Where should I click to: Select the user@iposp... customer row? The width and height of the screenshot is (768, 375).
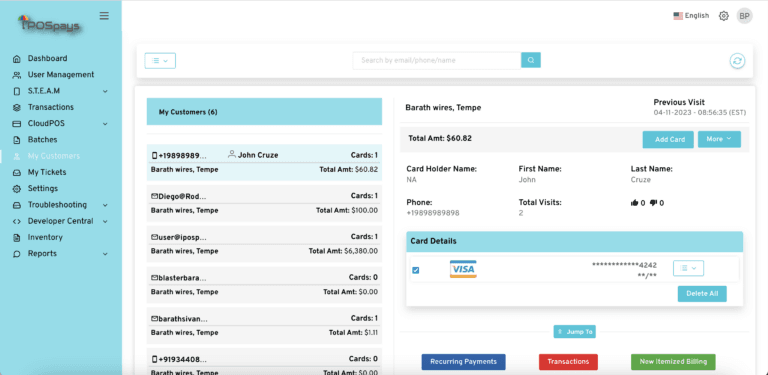click(264, 244)
